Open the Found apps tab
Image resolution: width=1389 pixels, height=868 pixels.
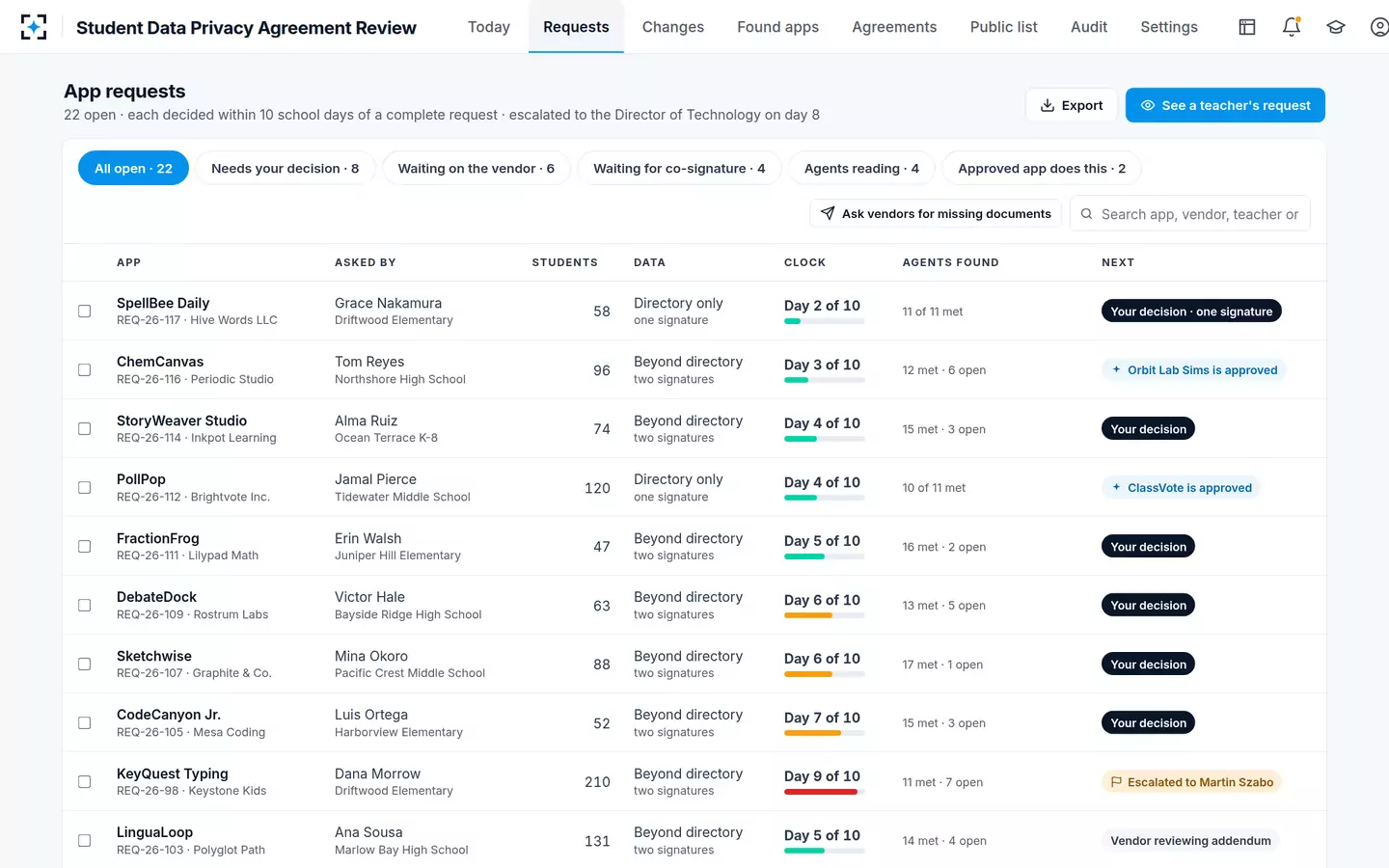pyautogui.click(x=777, y=27)
